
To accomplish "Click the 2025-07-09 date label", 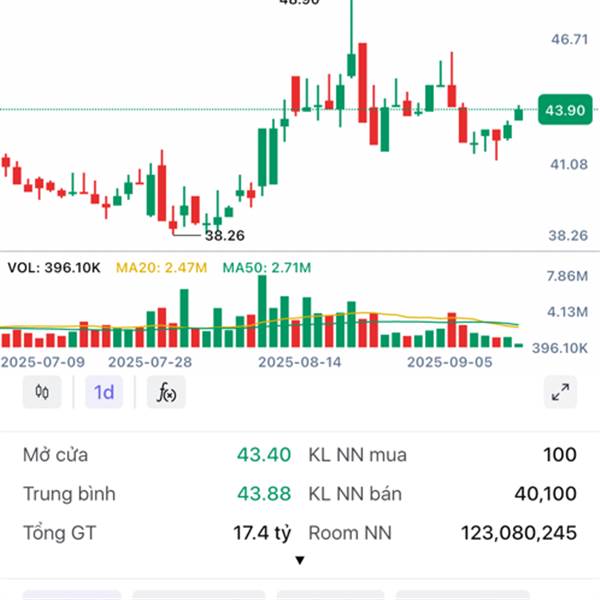I will 43,362.
